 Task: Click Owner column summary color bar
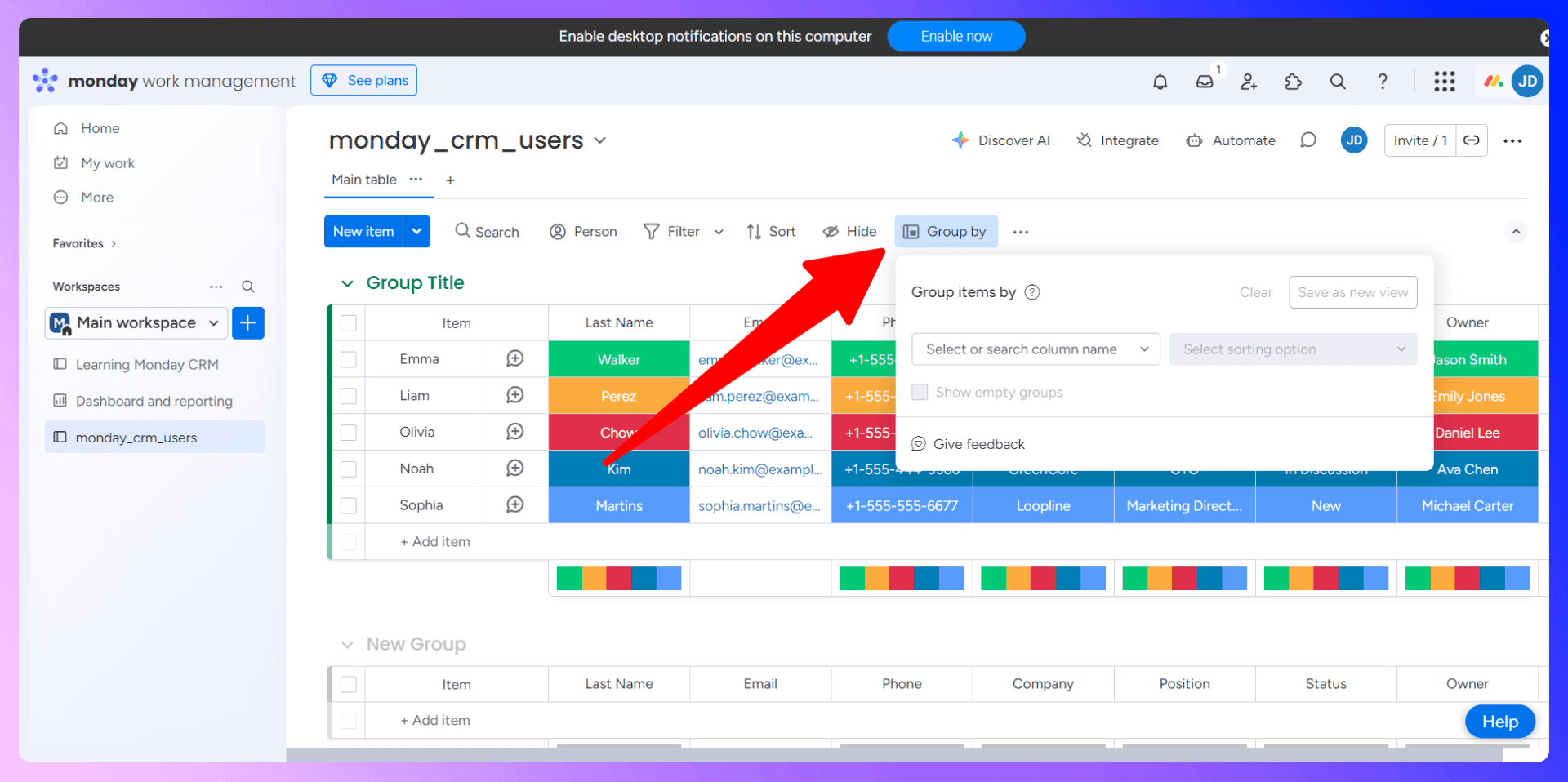point(1468,578)
